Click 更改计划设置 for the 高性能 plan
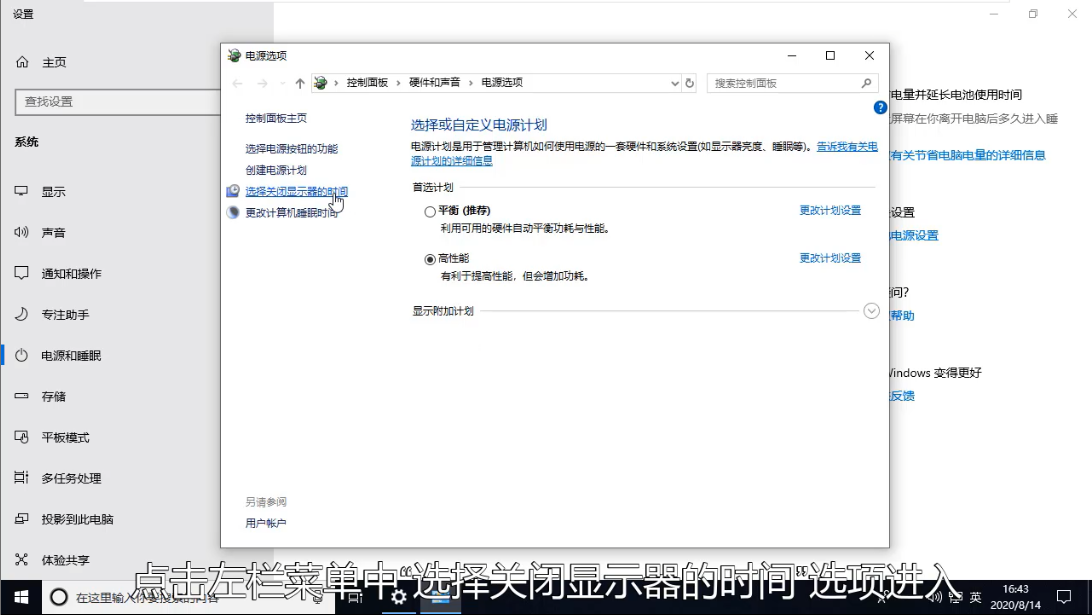The height and width of the screenshot is (615, 1092). tap(830, 258)
